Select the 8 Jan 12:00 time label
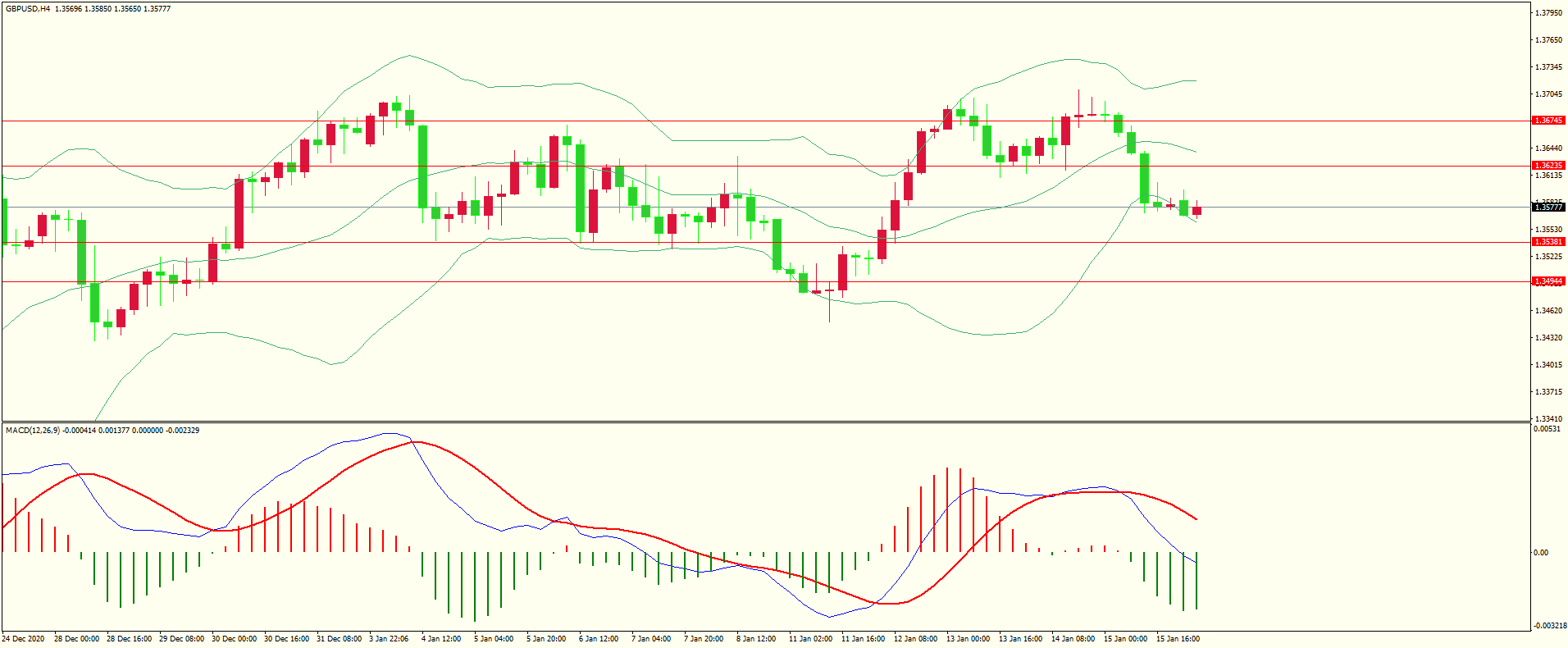 756,639
